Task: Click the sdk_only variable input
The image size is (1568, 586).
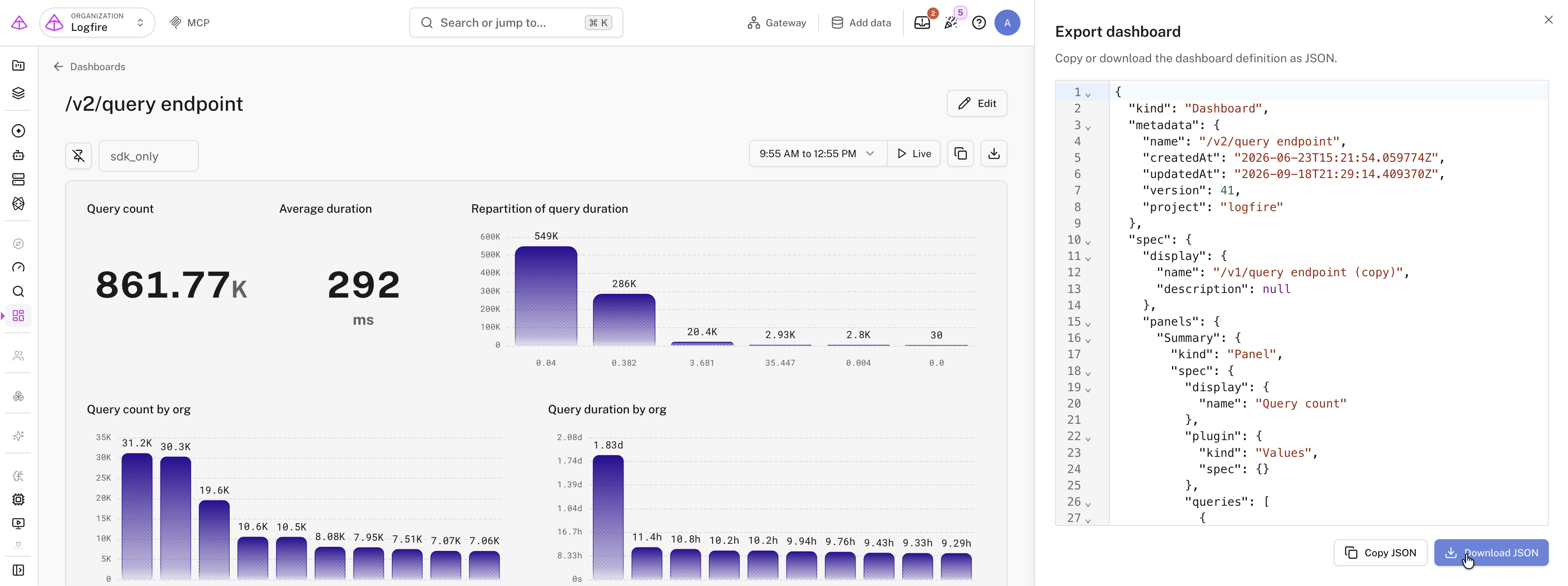Action: 149,156
